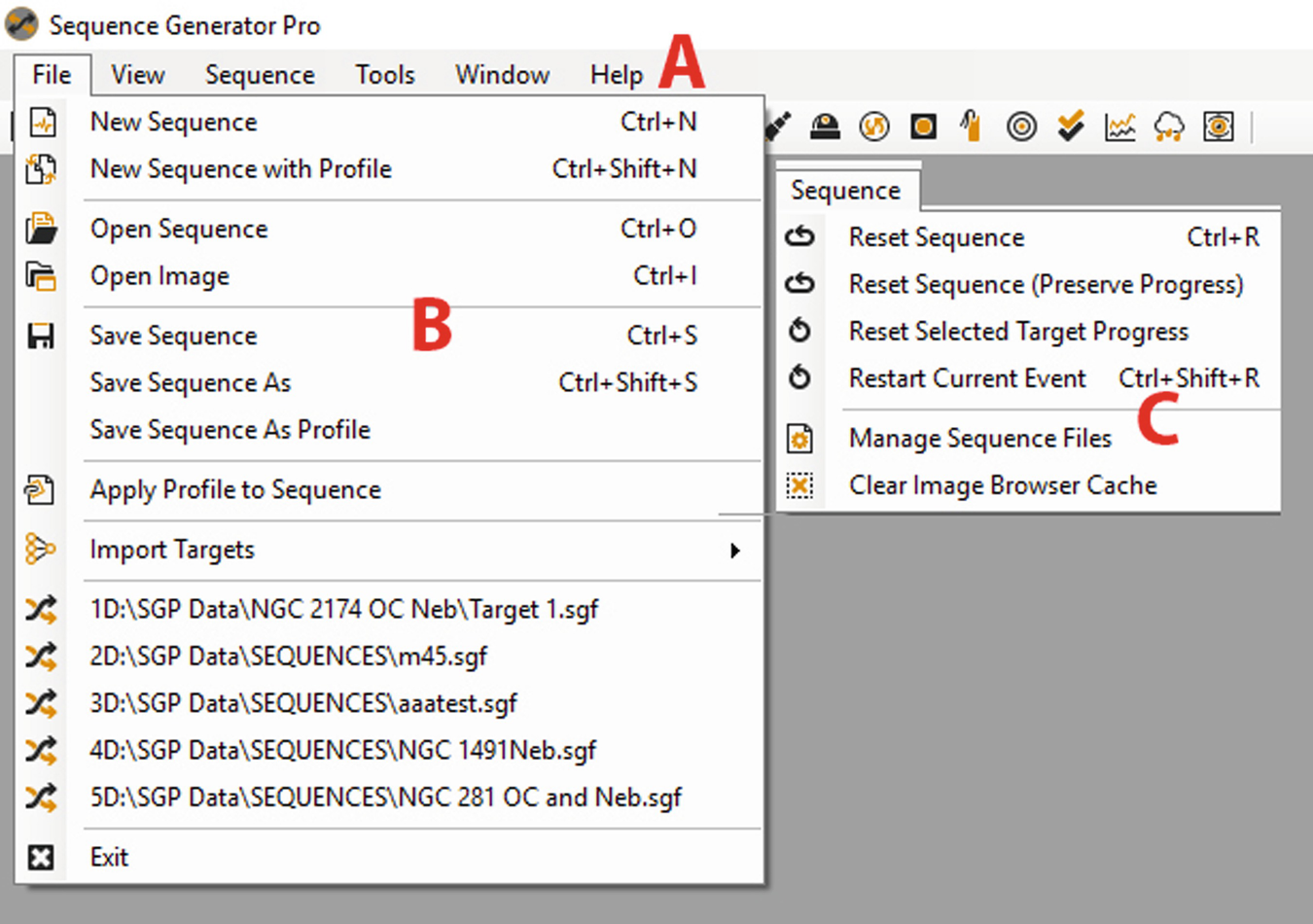Choose Clear Image Browser Cache
The image size is (1313, 924).
point(1028,485)
